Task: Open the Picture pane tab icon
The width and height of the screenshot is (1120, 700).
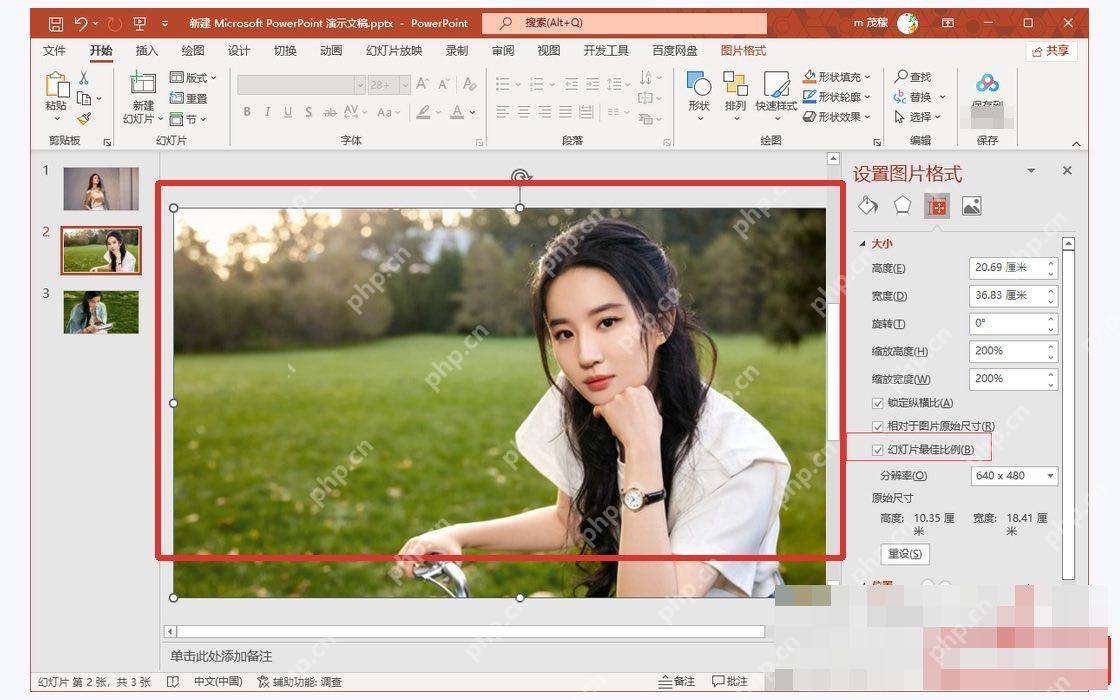Action: (x=971, y=206)
